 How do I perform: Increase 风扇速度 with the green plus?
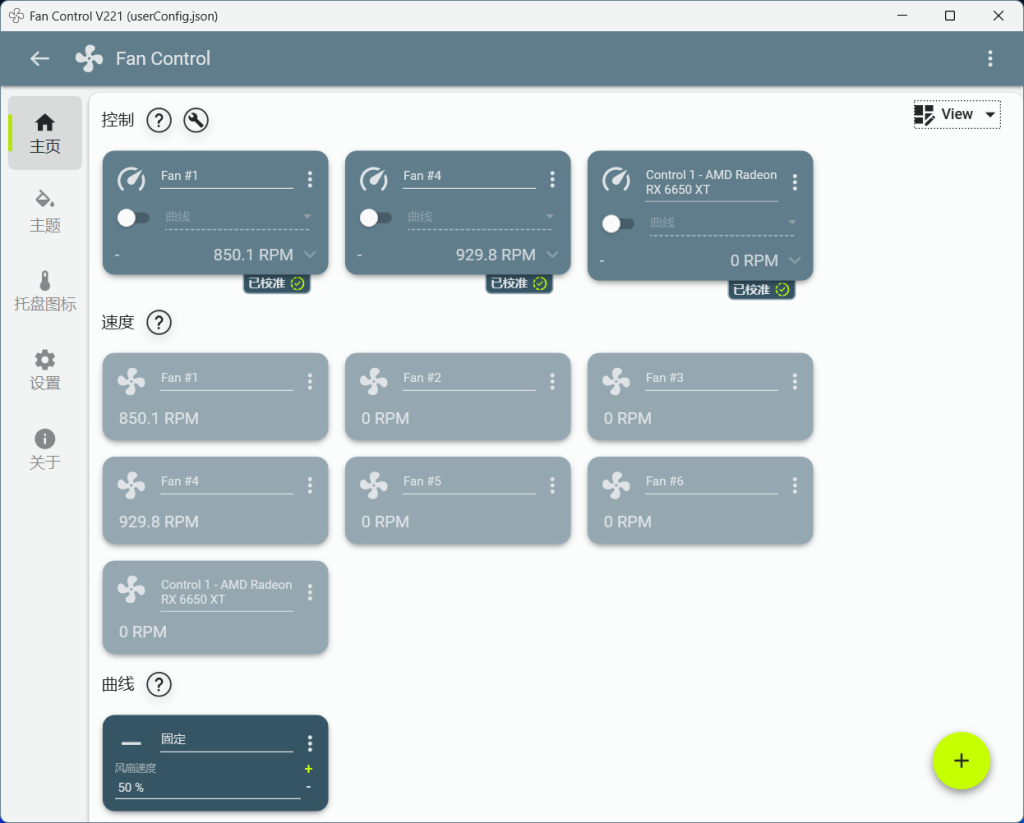pyautogui.click(x=308, y=769)
